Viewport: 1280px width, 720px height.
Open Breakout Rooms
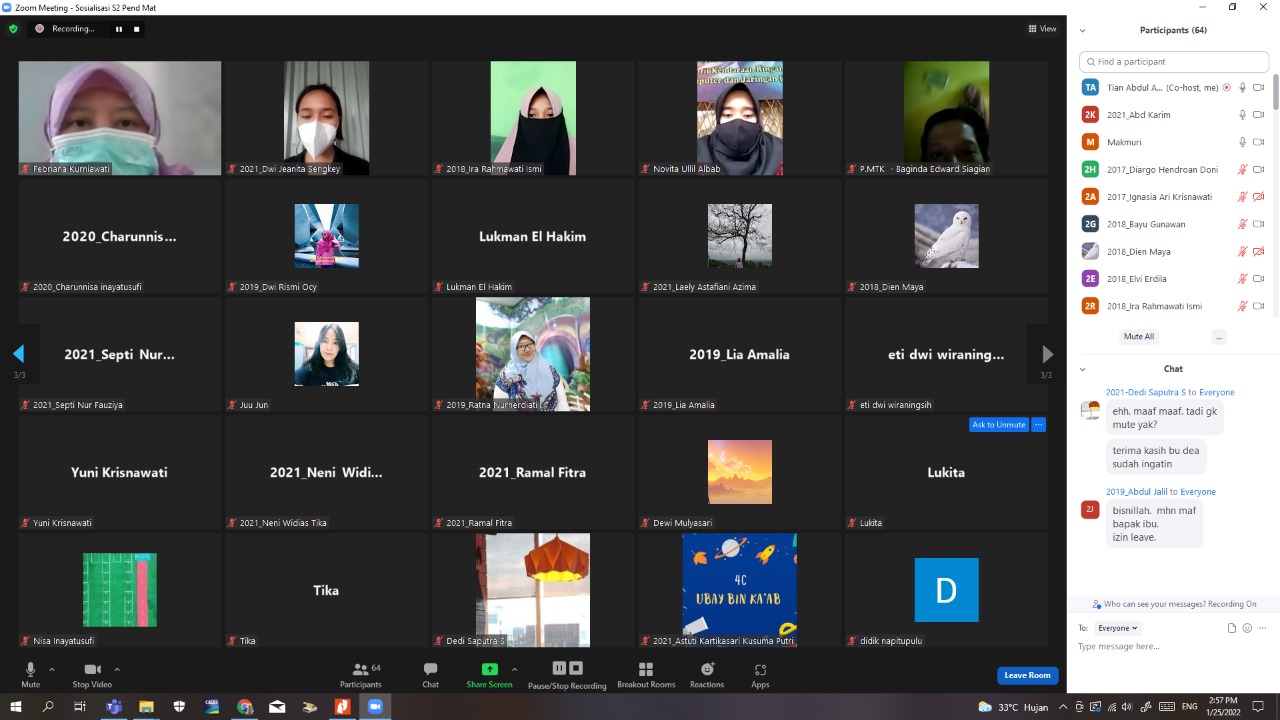[x=646, y=674]
